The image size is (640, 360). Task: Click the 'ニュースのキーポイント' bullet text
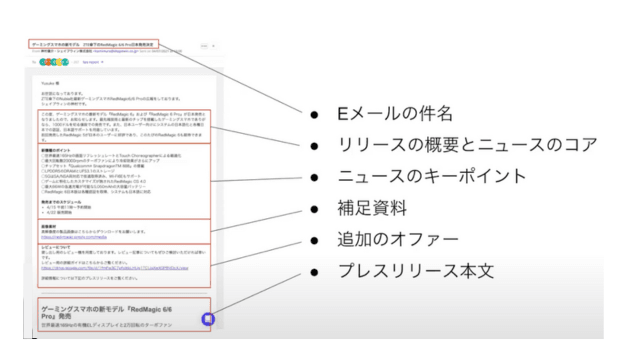pos(431,176)
